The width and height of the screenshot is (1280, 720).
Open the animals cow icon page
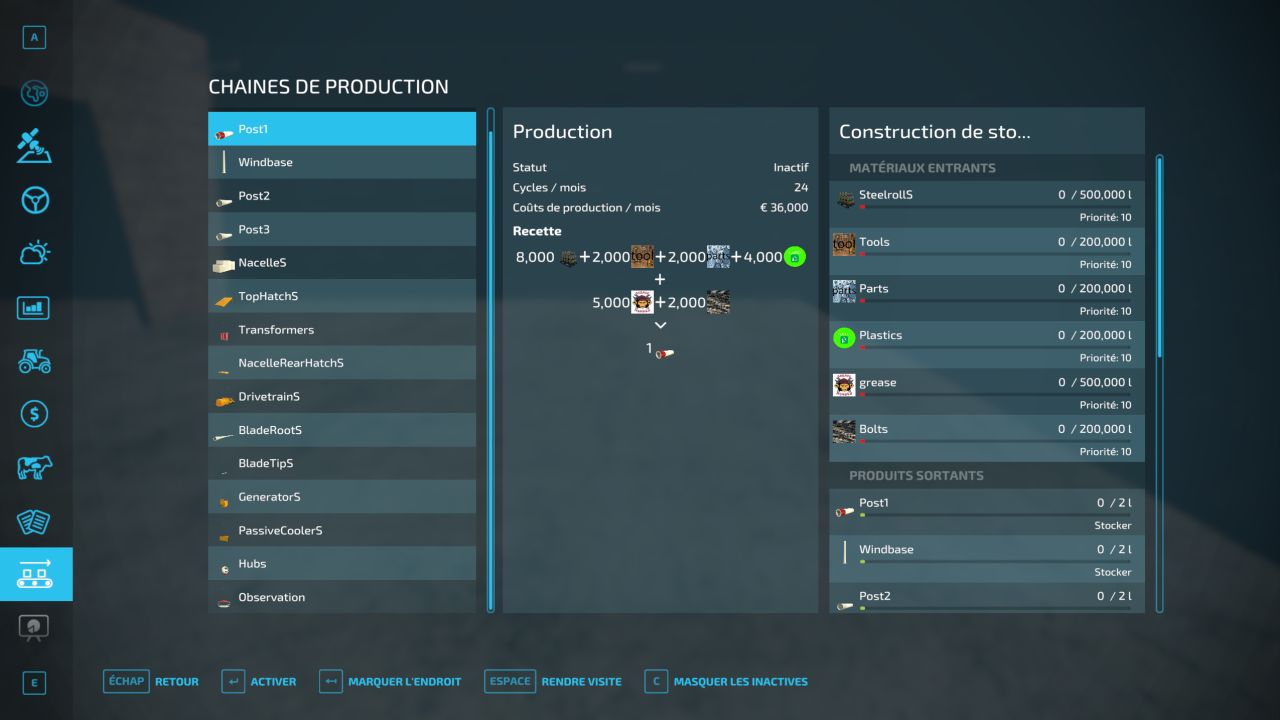point(34,467)
